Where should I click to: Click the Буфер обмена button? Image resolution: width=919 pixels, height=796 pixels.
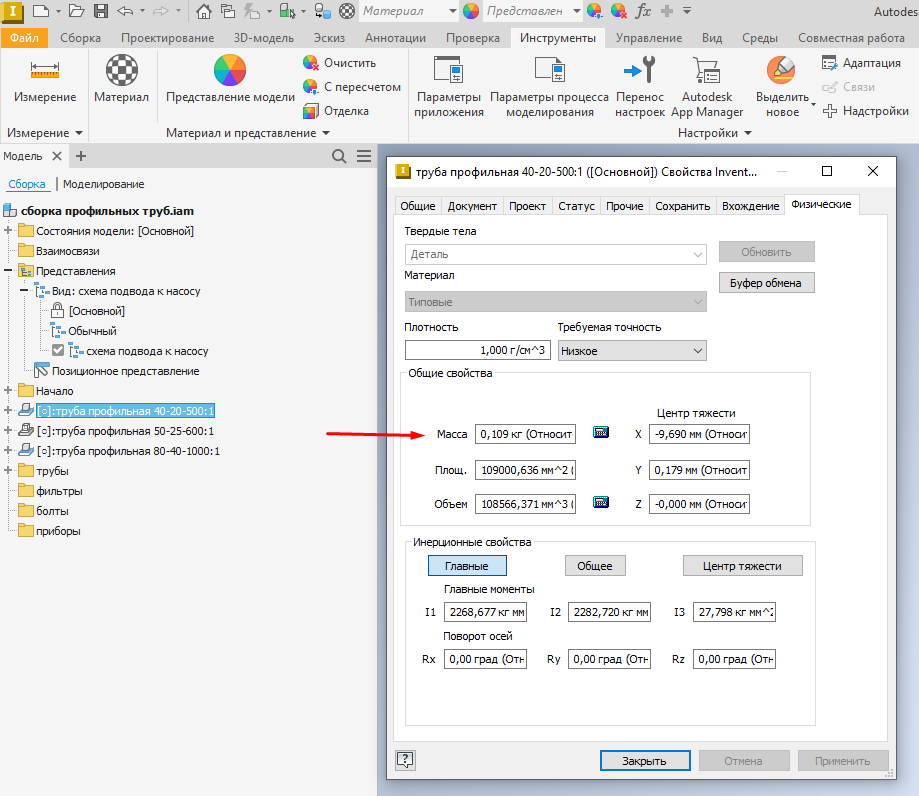point(766,283)
